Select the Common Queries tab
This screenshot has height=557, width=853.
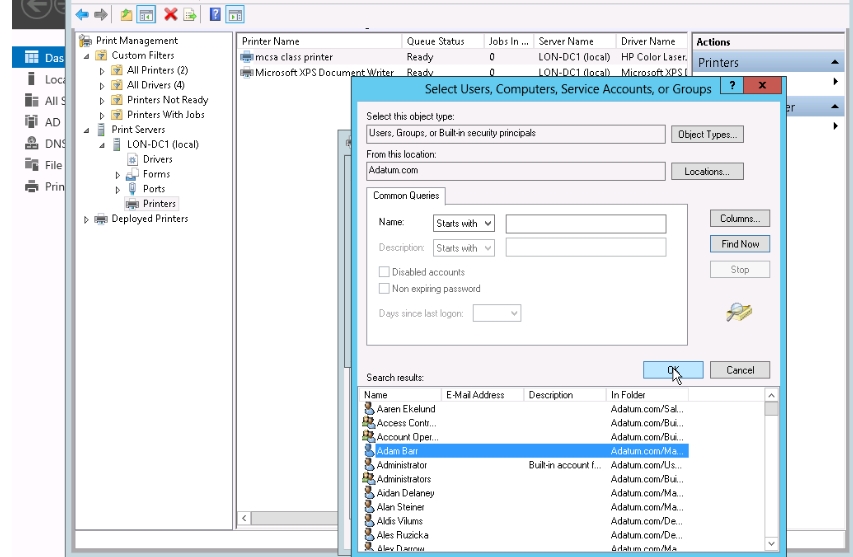[405, 196]
